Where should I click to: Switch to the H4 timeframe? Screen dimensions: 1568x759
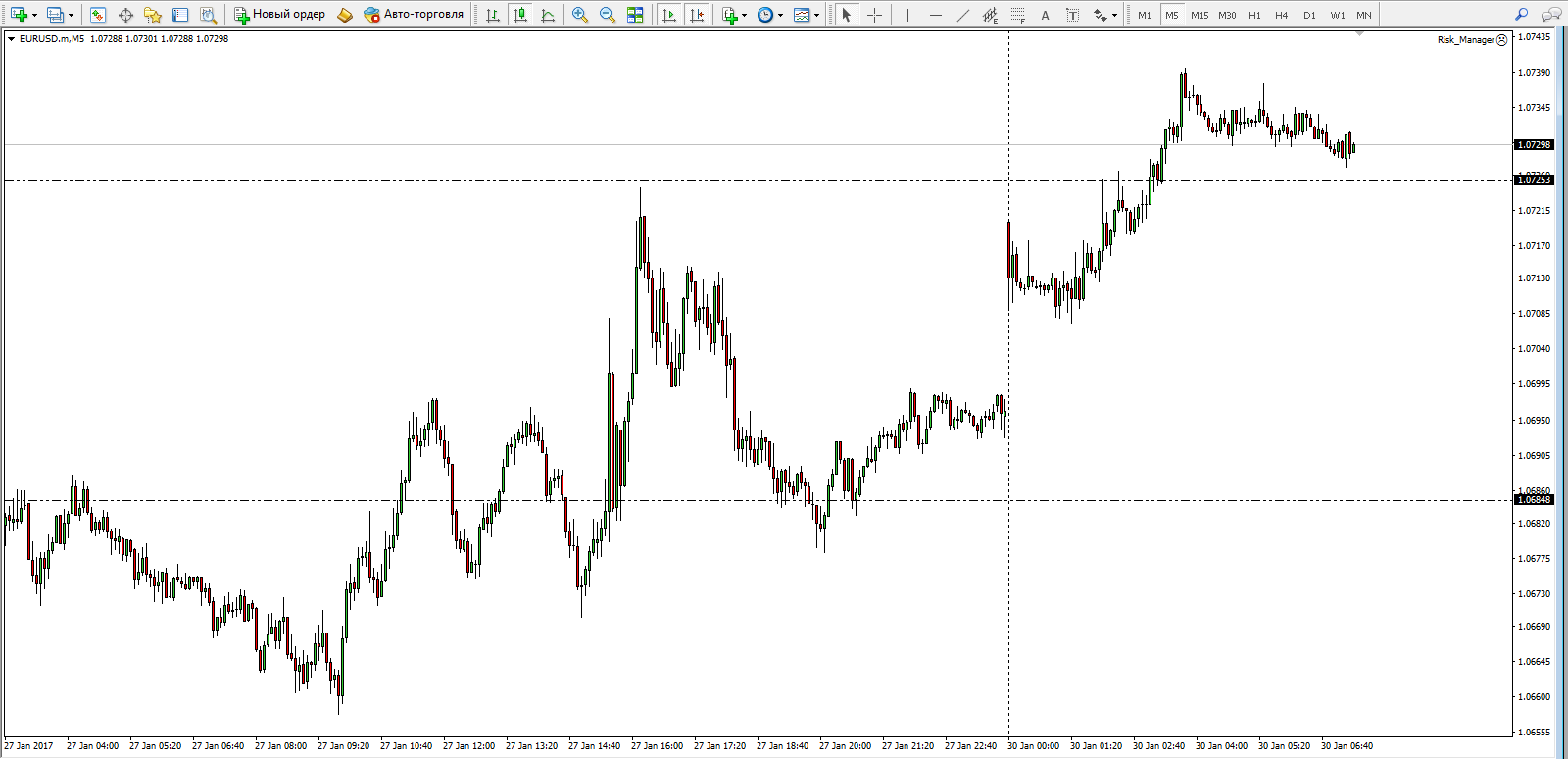1282,15
